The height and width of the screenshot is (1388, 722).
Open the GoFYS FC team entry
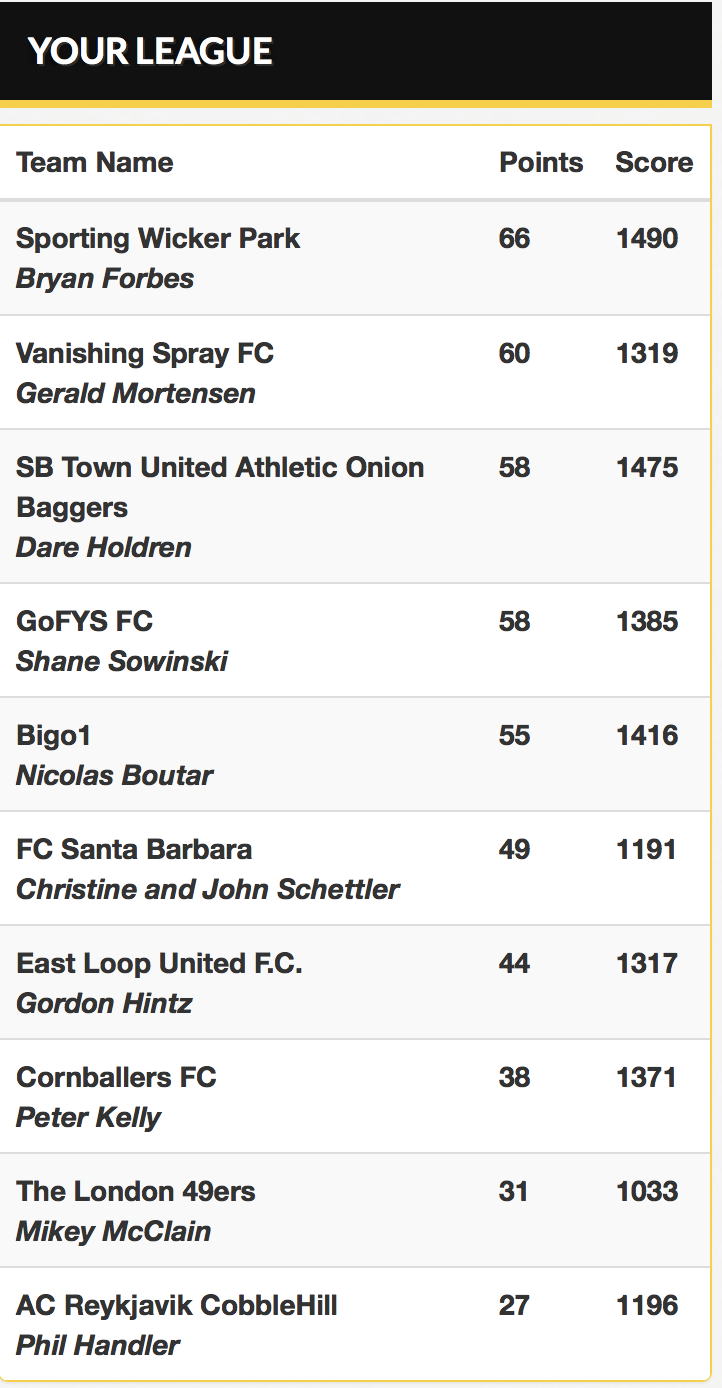tap(85, 621)
